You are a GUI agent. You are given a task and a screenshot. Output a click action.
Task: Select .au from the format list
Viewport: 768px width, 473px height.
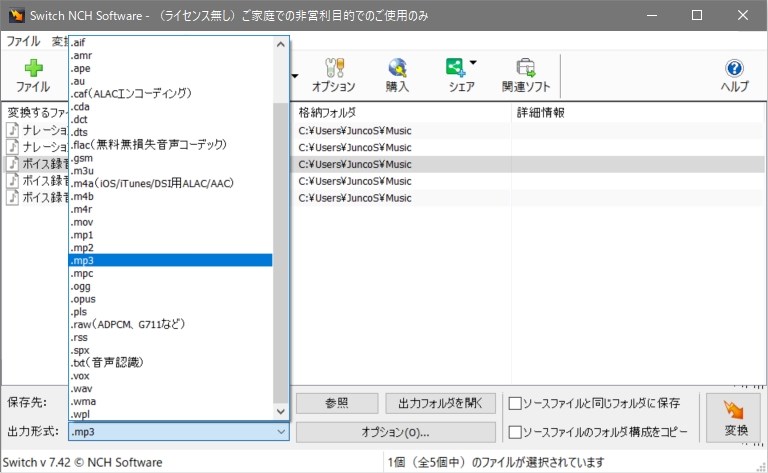coord(171,81)
